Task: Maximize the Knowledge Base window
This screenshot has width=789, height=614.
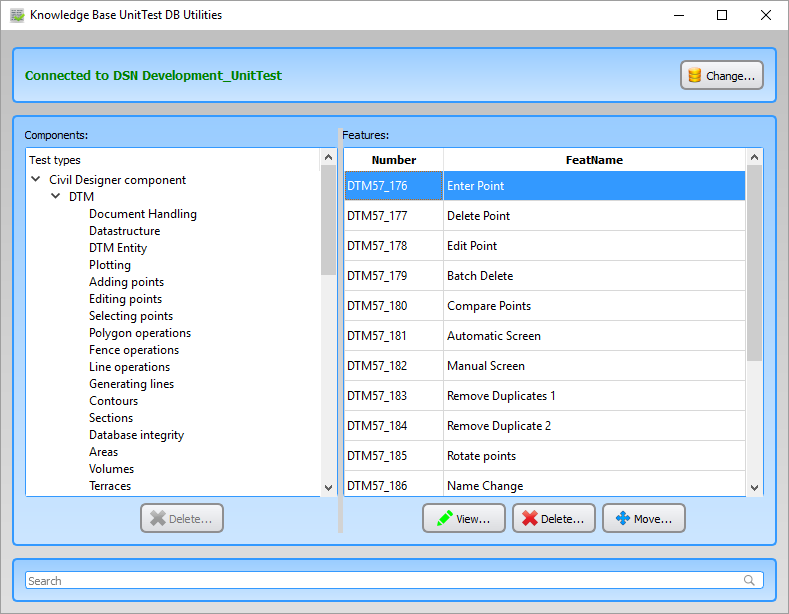Action: [722, 15]
